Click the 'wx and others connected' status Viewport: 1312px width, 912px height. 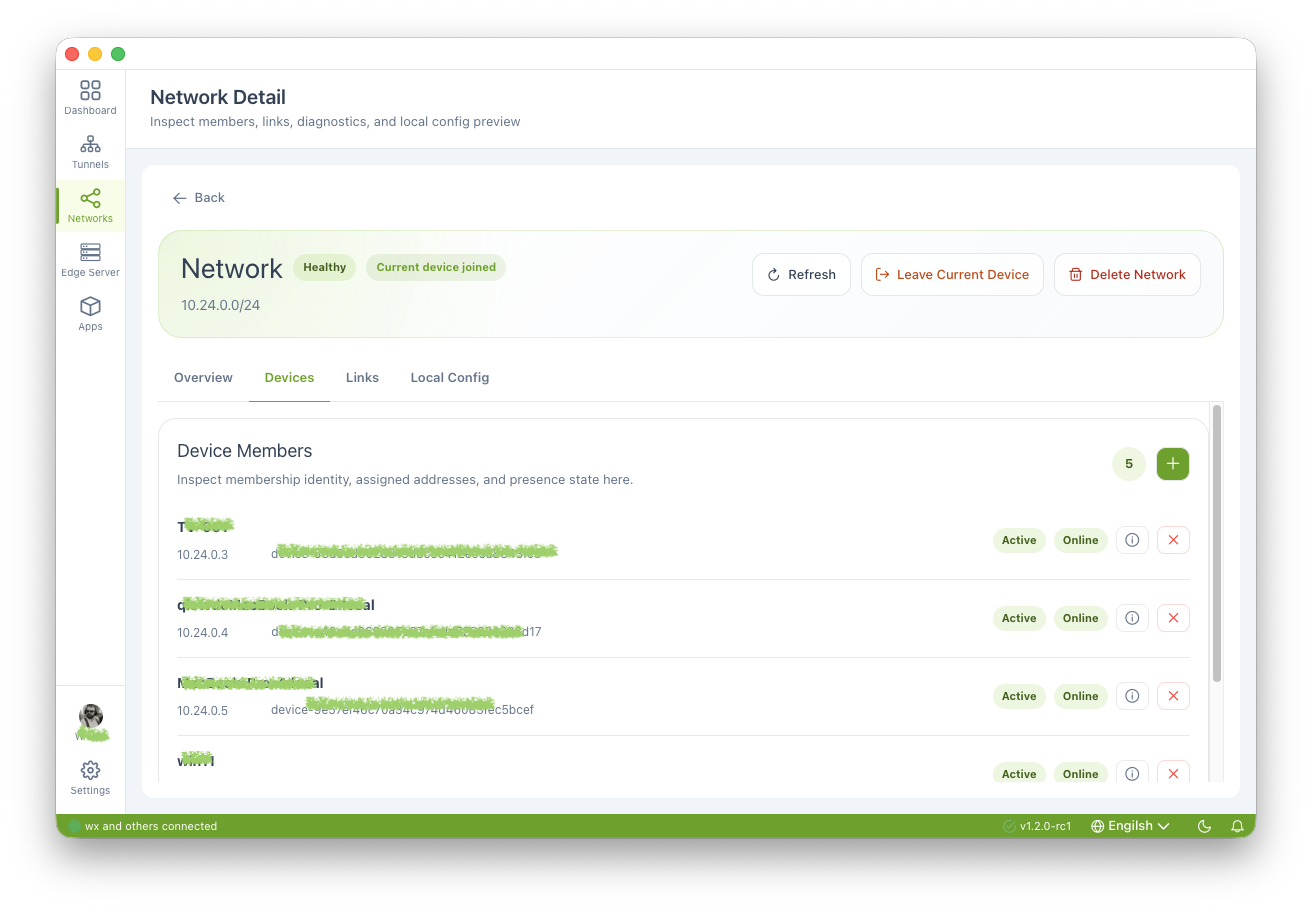(x=142, y=826)
